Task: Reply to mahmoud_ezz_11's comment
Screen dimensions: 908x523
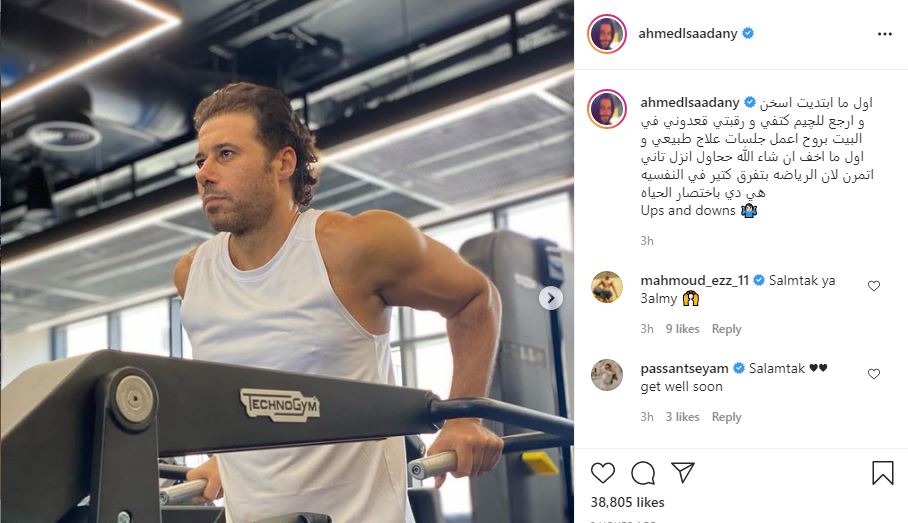Action: pyautogui.click(x=726, y=329)
